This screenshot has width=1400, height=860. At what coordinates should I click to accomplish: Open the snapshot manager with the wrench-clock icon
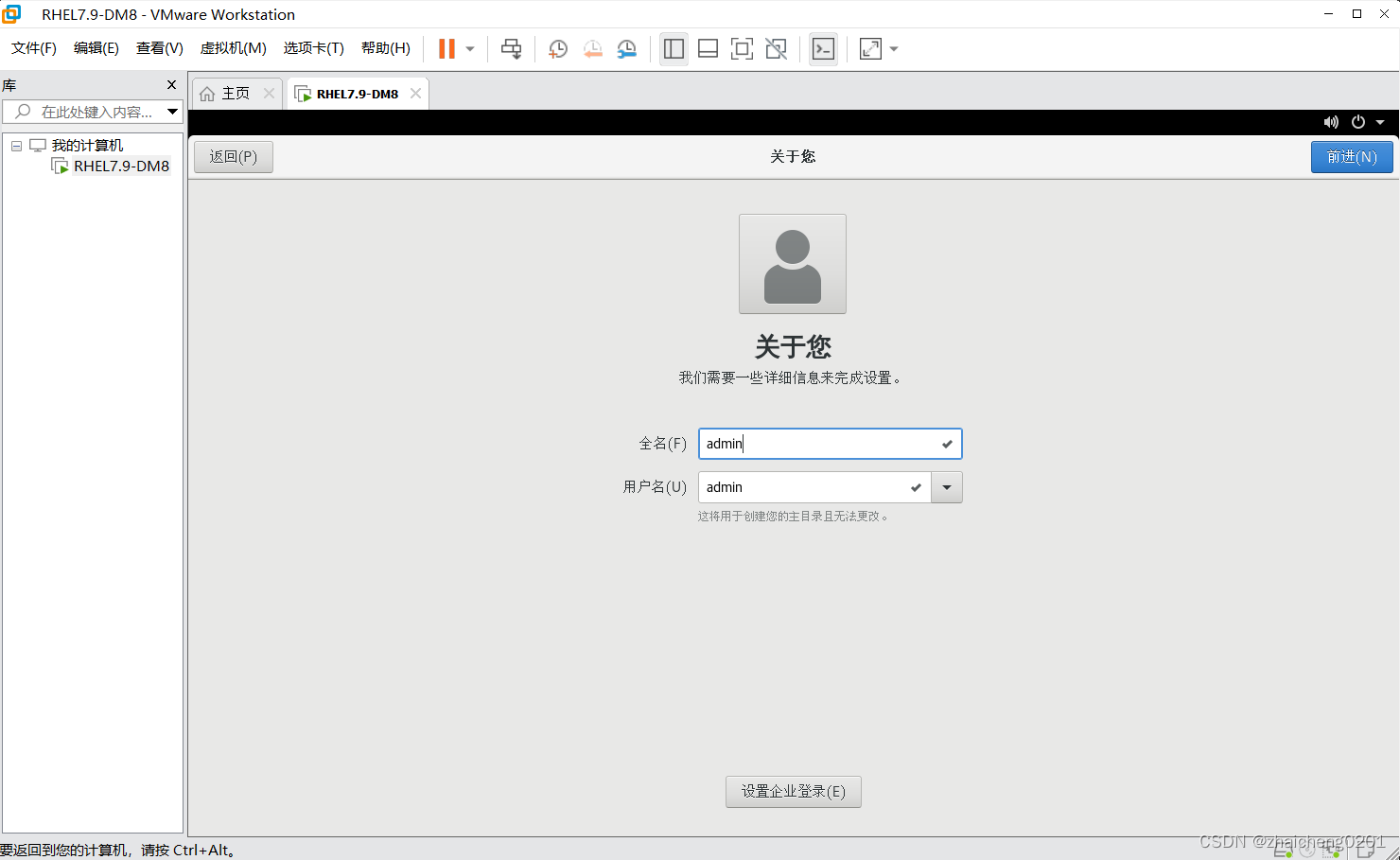tap(627, 49)
